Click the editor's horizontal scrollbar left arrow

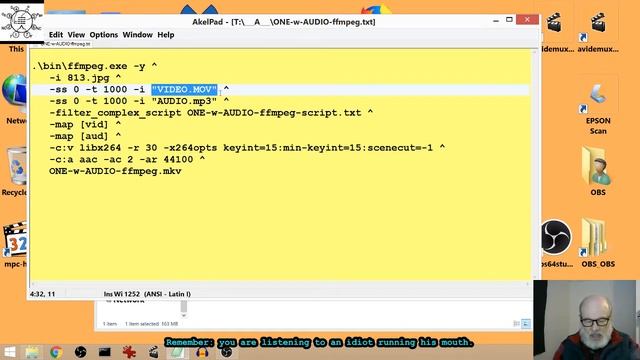point(33,284)
